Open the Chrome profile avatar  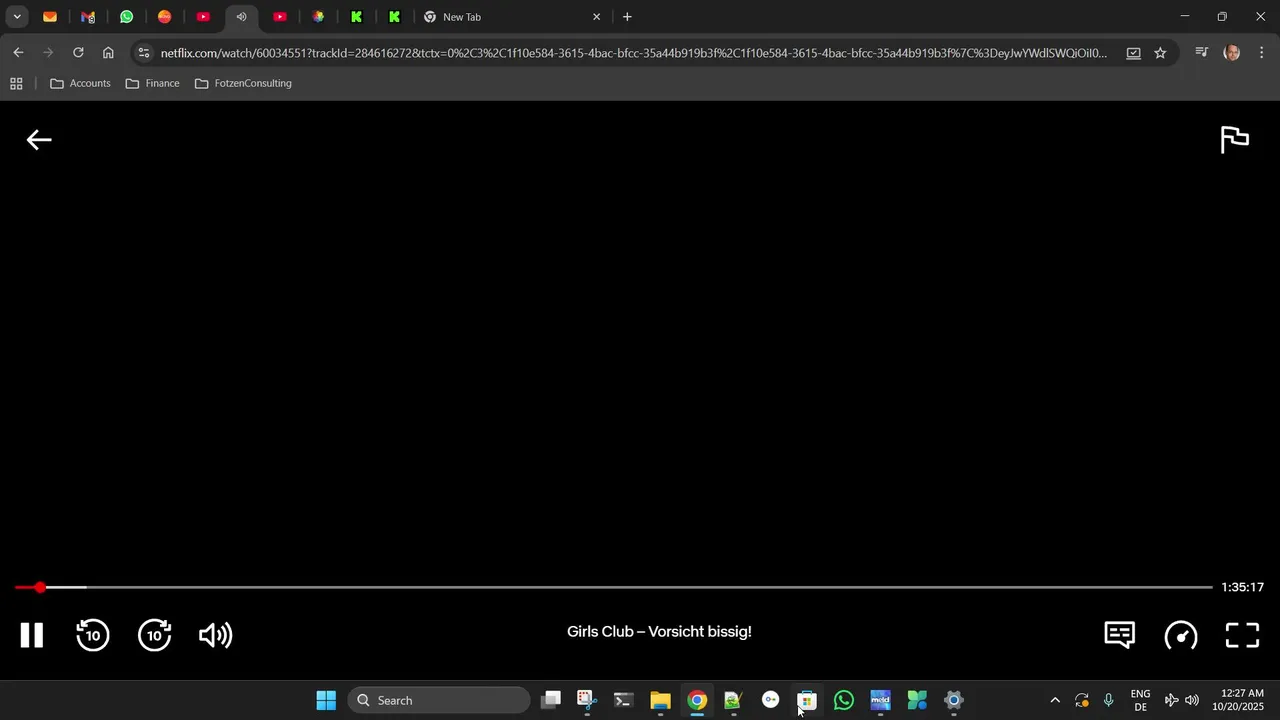click(x=1232, y=53)
